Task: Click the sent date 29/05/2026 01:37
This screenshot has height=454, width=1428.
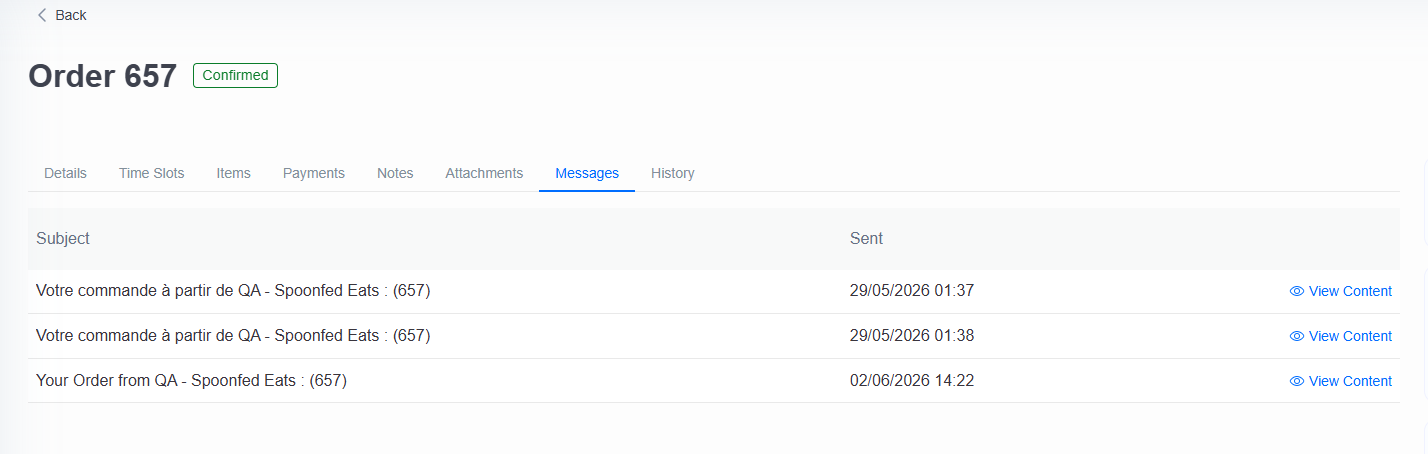Action: click(x=912, y=291)
